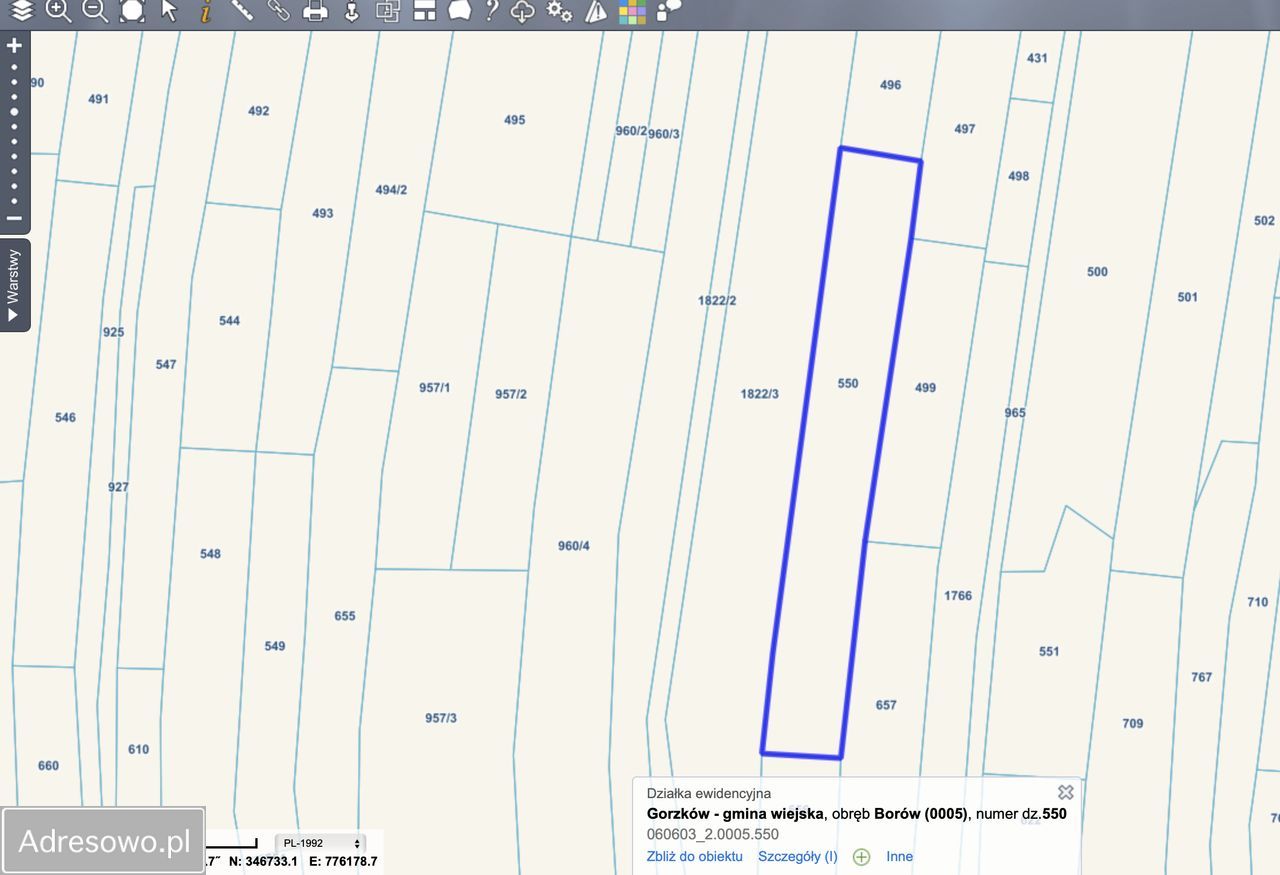
Task: Click parcel label 960/4
Action: pyautogui.click(x=574, y=546)
